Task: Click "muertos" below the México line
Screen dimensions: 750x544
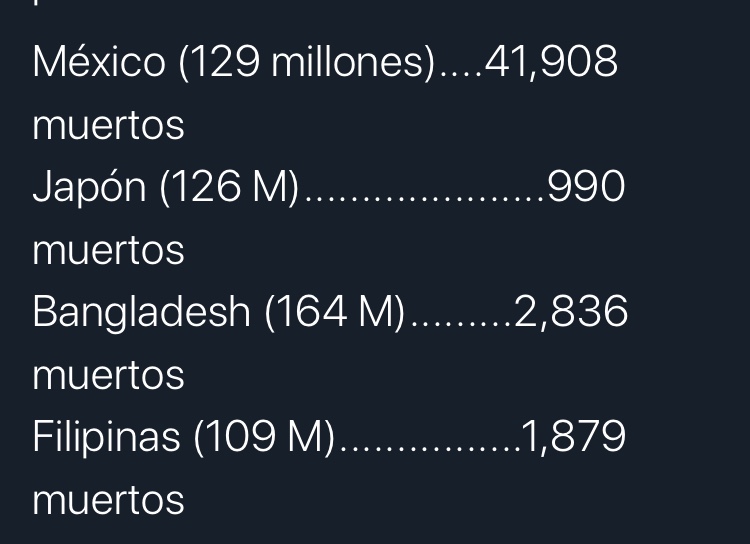Action: 108,126
